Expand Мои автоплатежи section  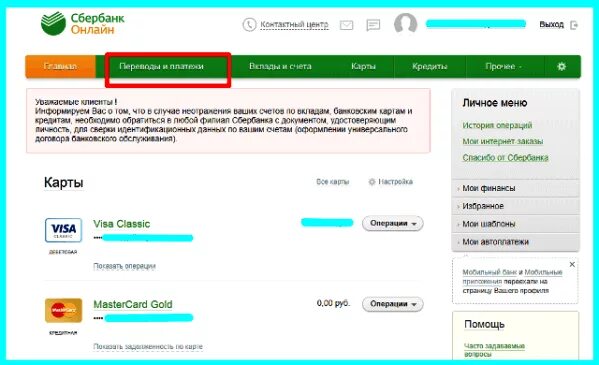515,242
